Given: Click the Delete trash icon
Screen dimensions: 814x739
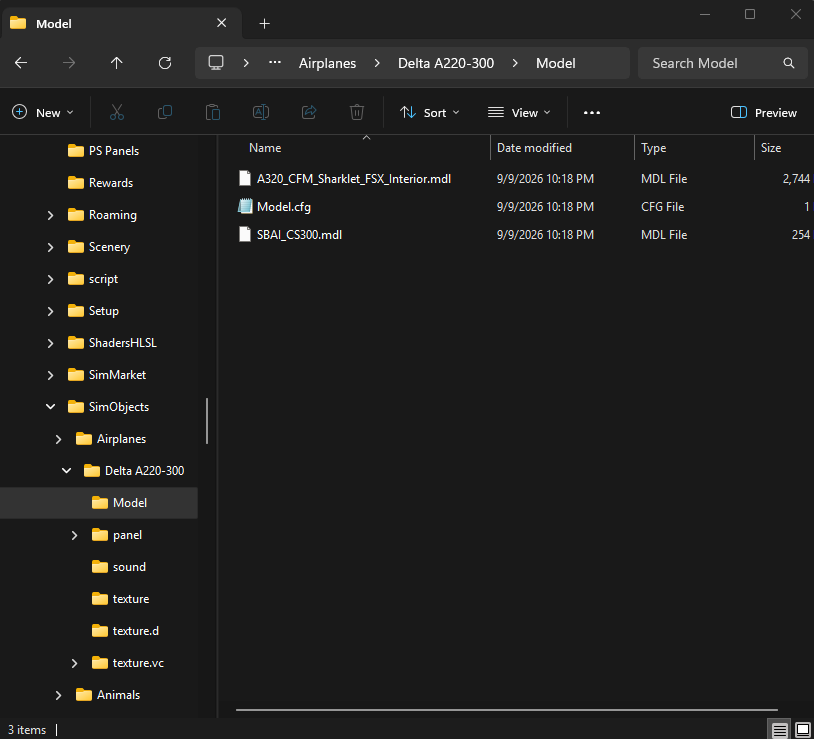Looking at the screenshot, I should [357, 112].
